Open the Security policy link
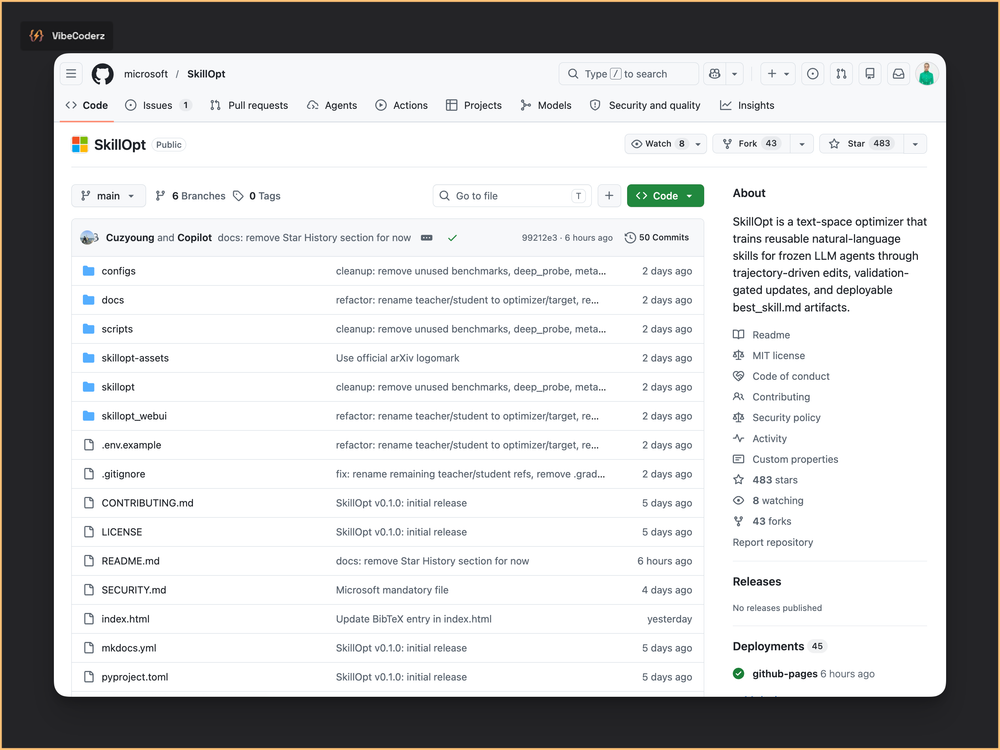The image size is (1000, 750). tap(777, 418)
